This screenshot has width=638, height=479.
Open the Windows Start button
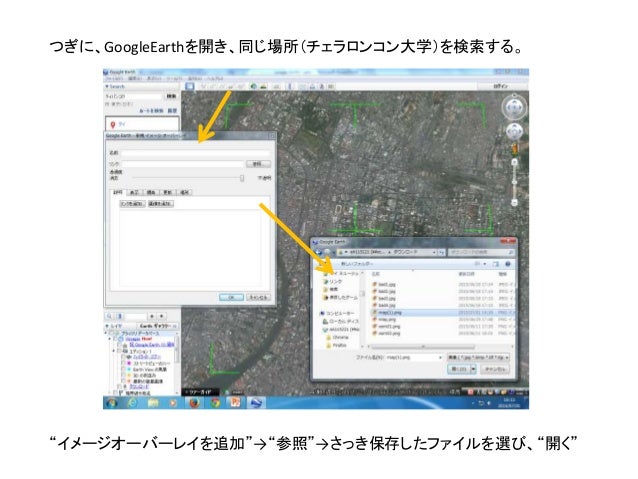click(111, 403)
